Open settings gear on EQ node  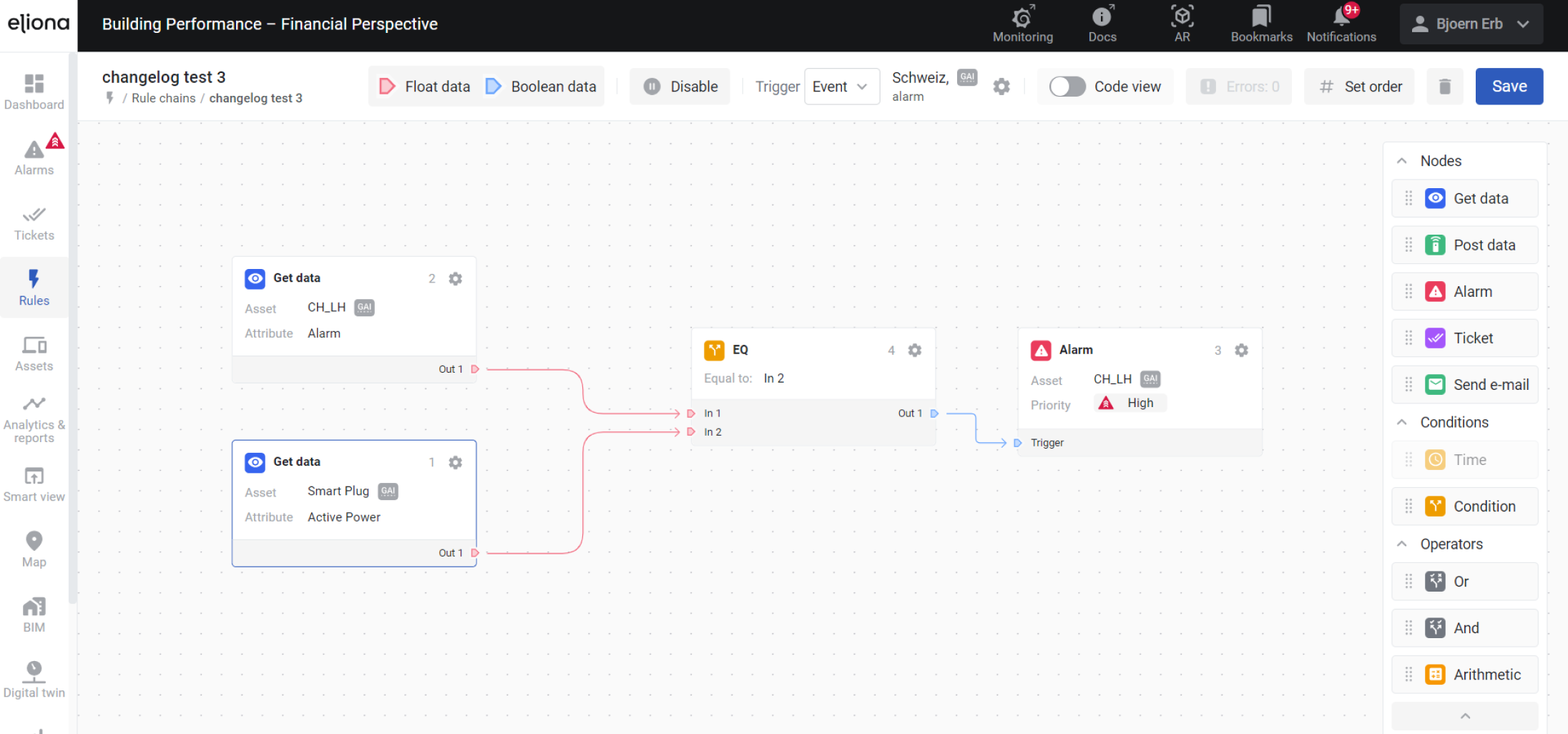[x=914, y=350]
